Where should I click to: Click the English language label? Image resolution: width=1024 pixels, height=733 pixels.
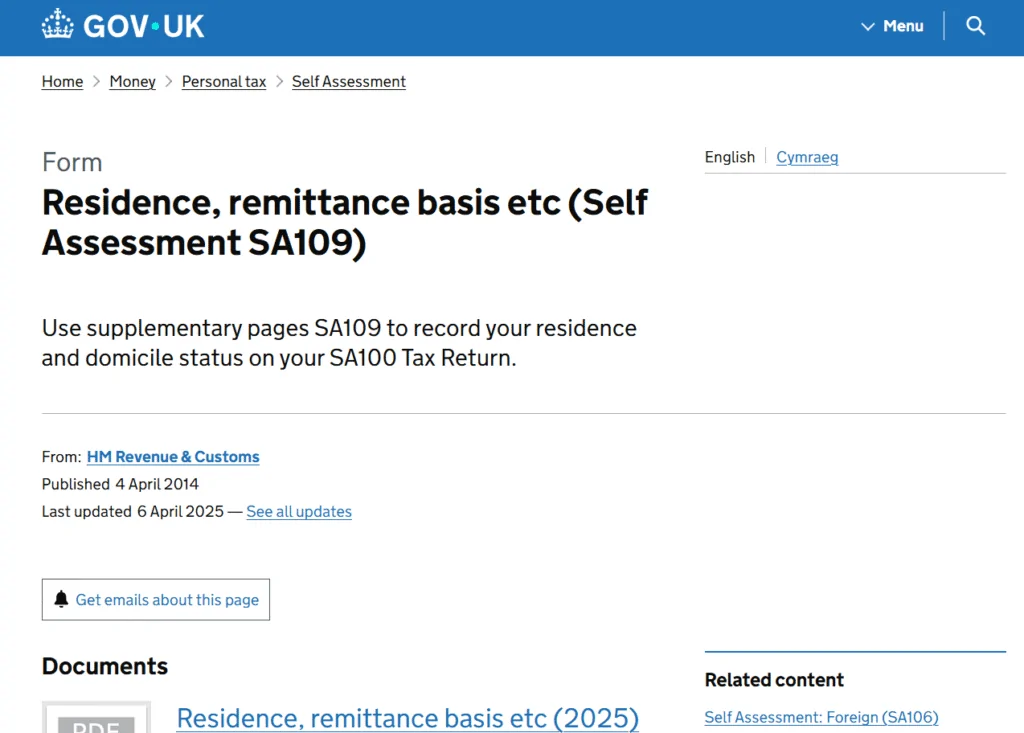(x=730, y=157)
